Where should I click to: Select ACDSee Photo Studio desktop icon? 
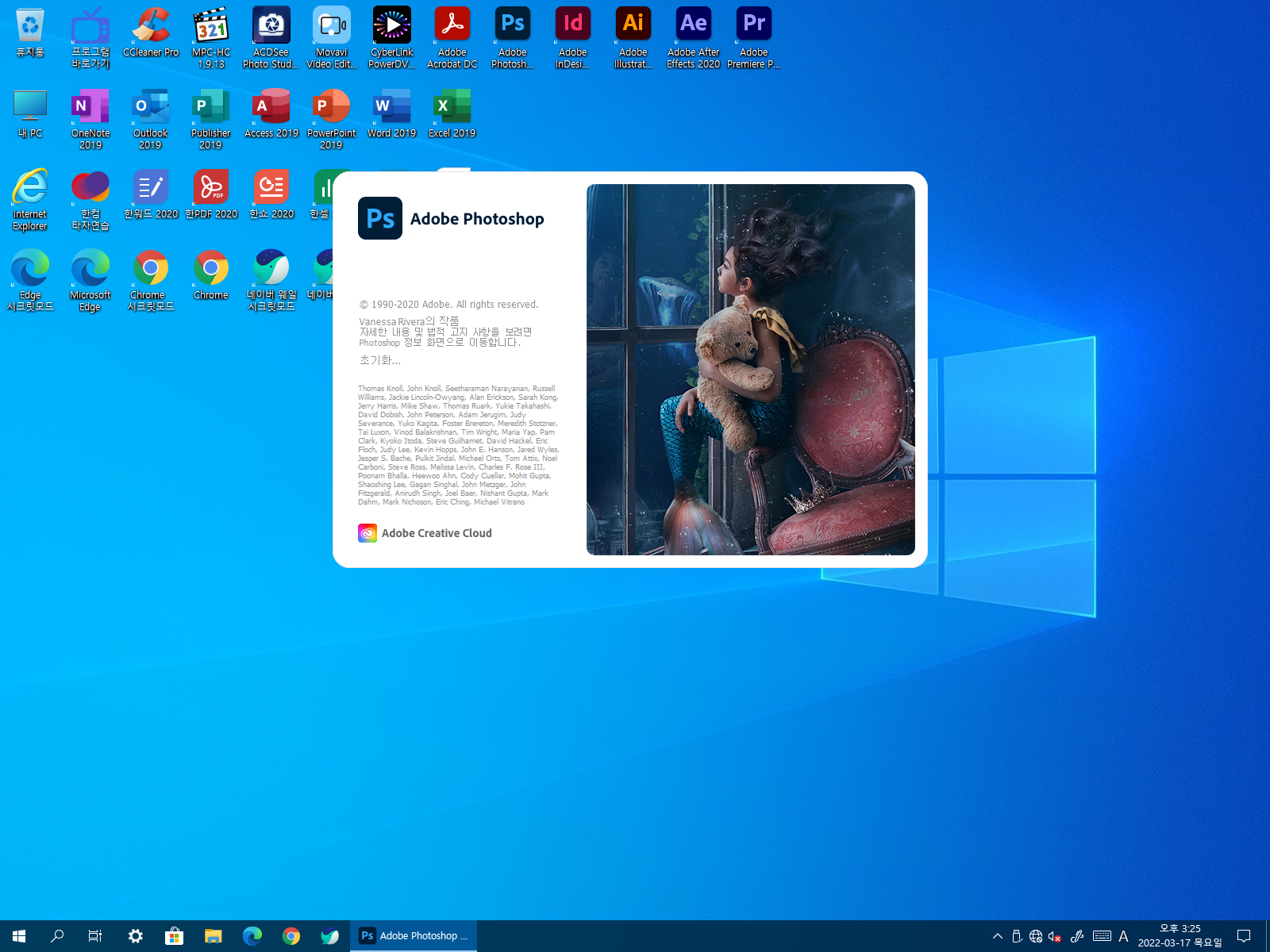(271, 38)
